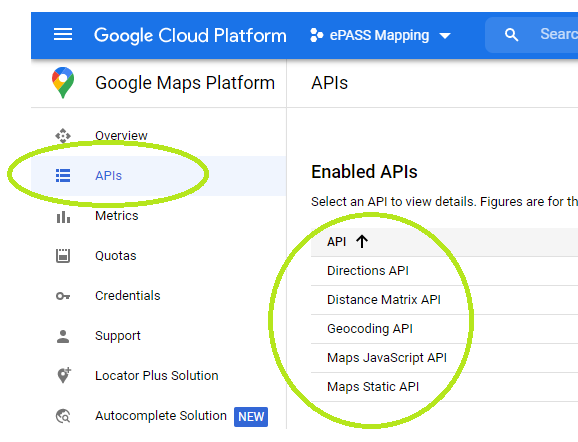This screenshot has height=442, width=578.
Task: Open the Support menu item
Action: point(159,336)
